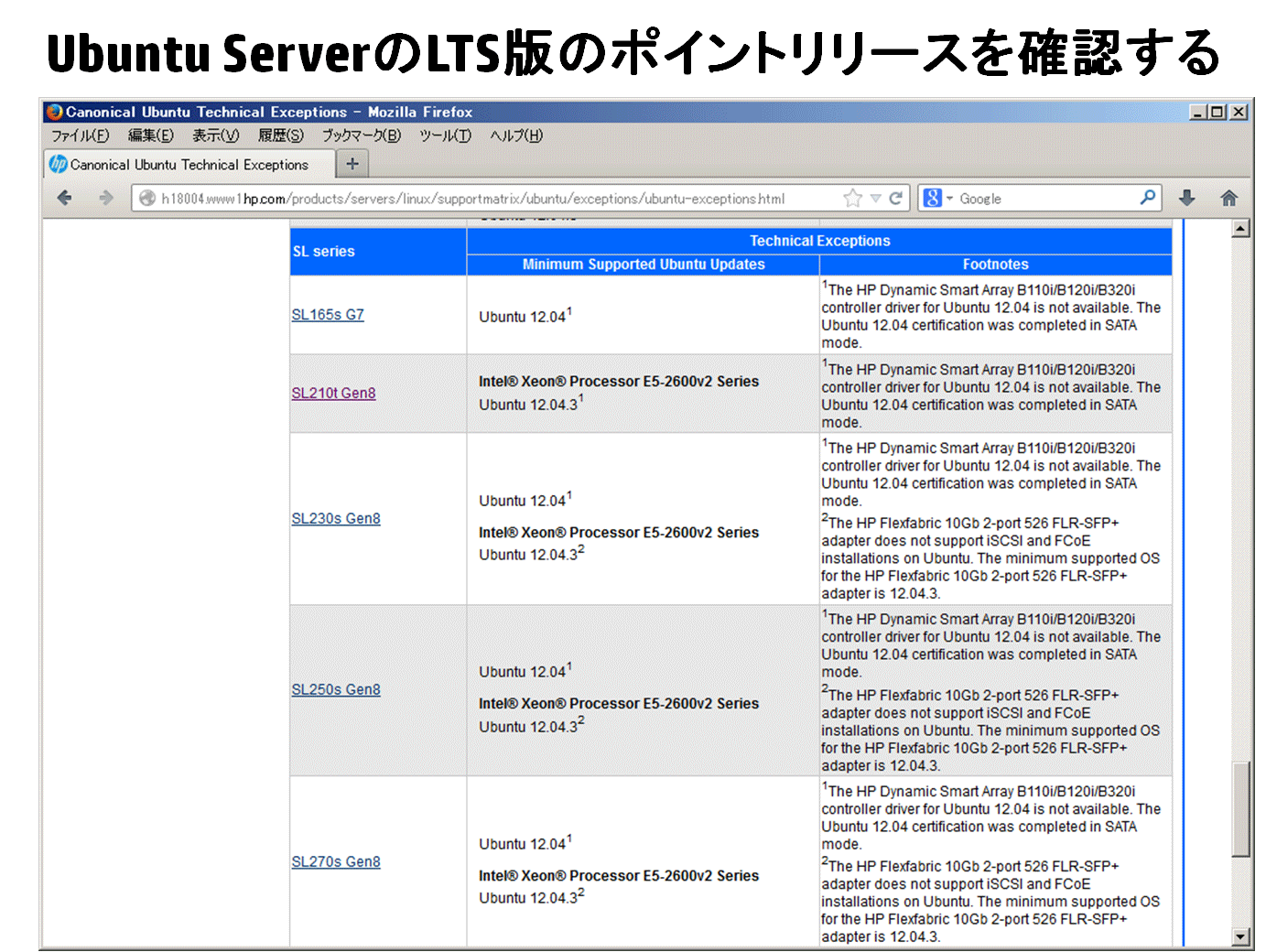Open a new tab with plus button
The image size is (1266, 952).
click(x=352, y=164)
